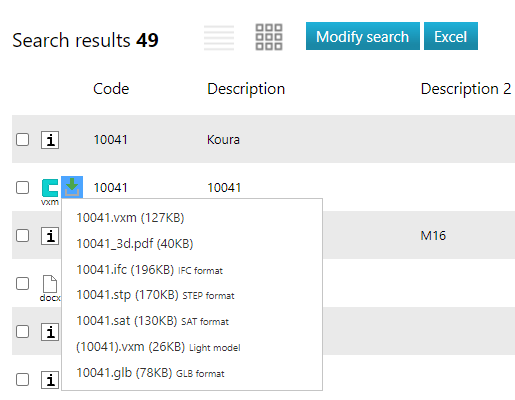The width and height of the screenshot is (515, 400).
Task: Export results with Excel button
Action: tap(451, 36)
